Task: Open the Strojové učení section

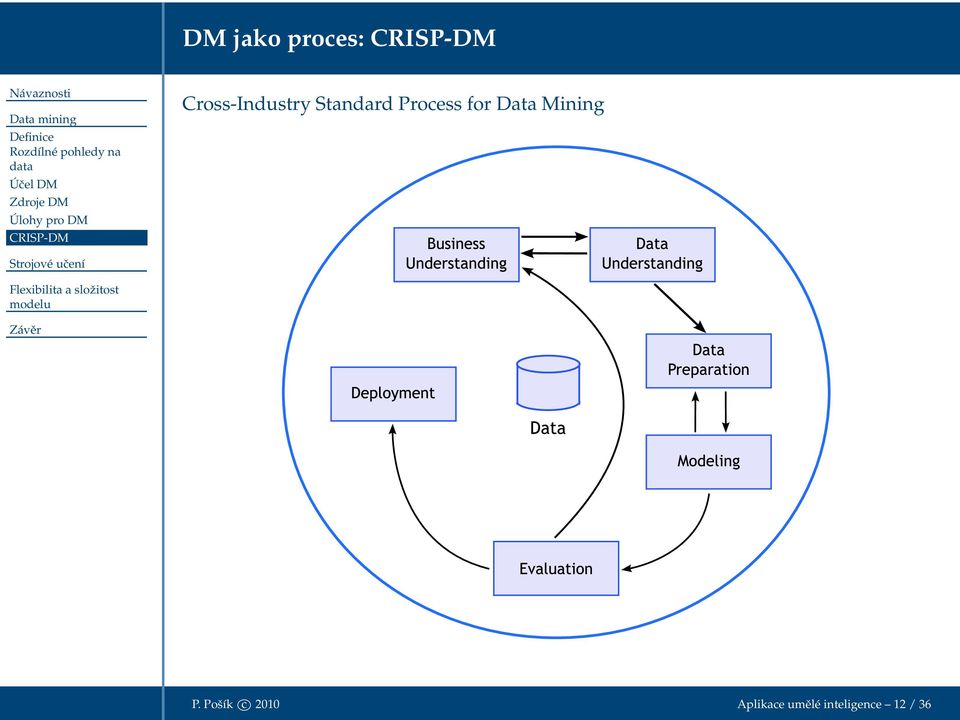Action: pyautogui.click(x=47, y=264)
